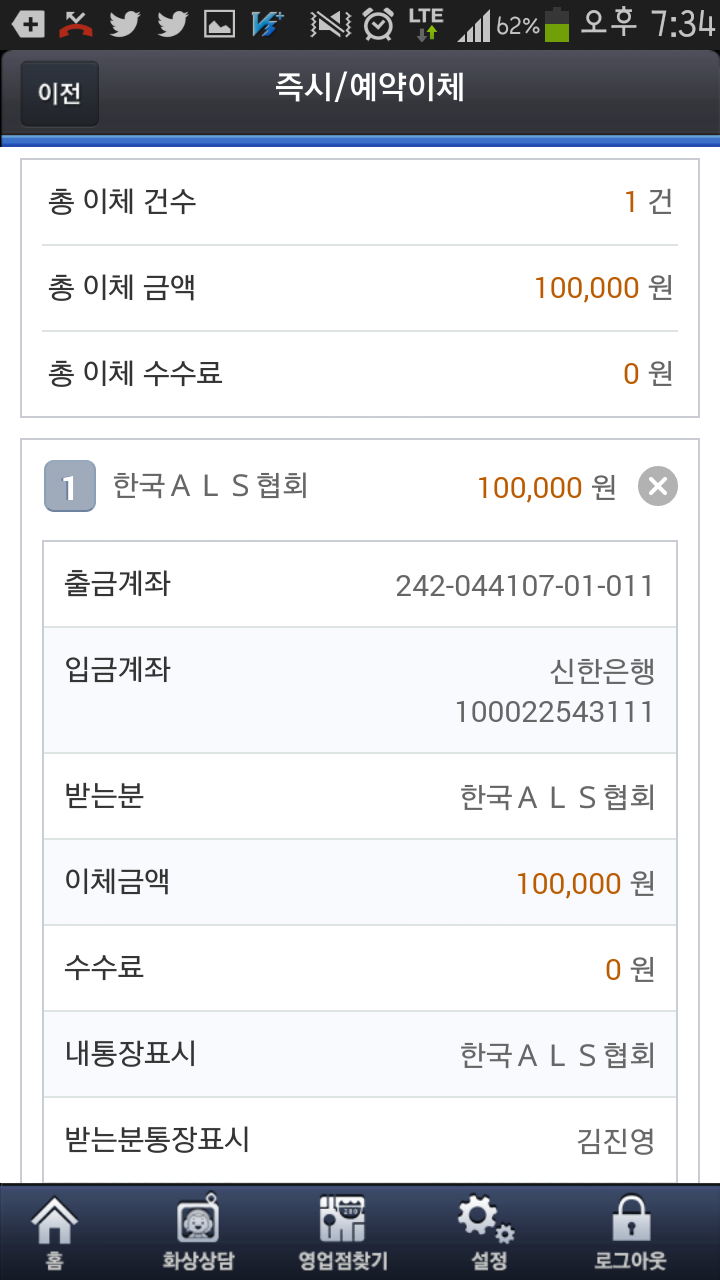The image size is (720, 1280).
Task: Open settings (설정) gear icon
Action: click(488, 1232)
